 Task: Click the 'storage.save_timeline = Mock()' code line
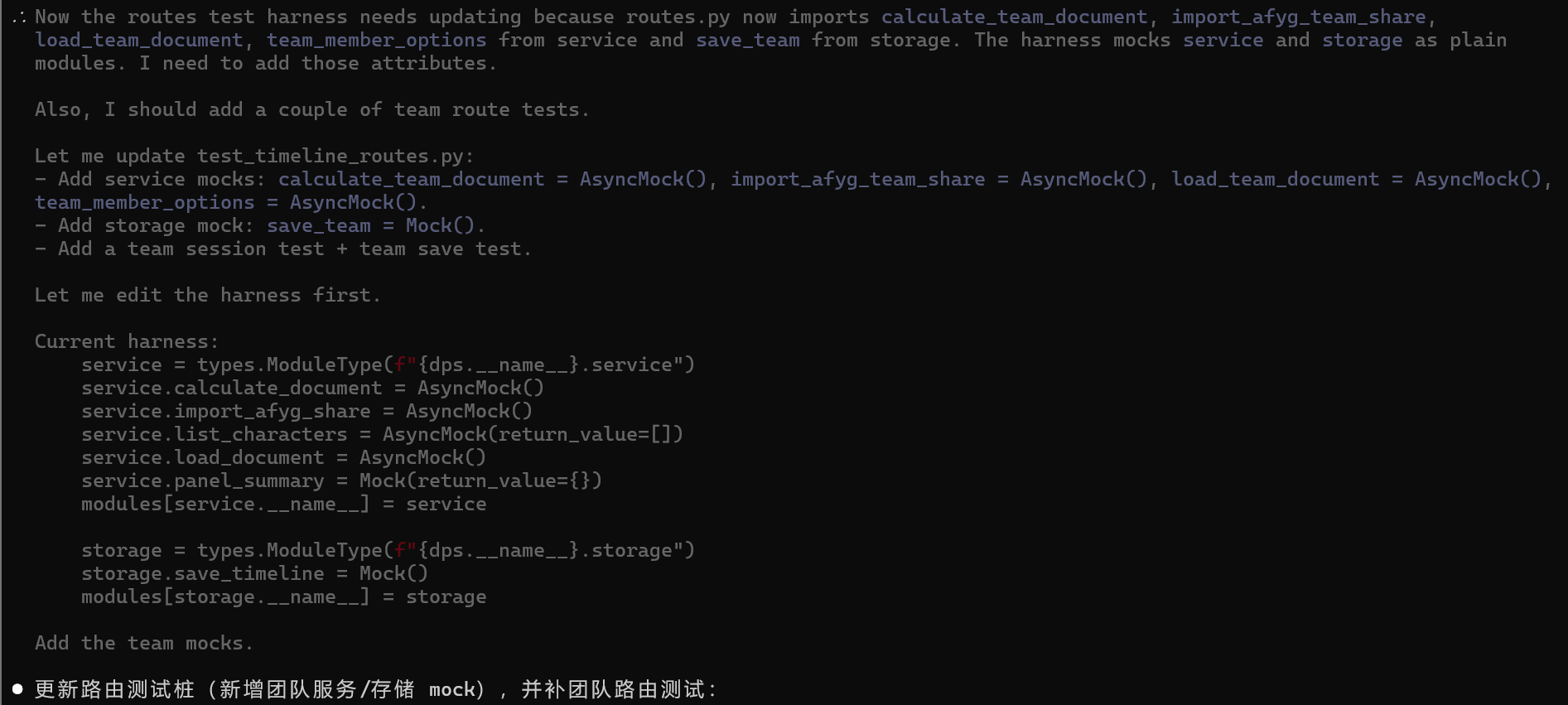(x=254, y=574)
